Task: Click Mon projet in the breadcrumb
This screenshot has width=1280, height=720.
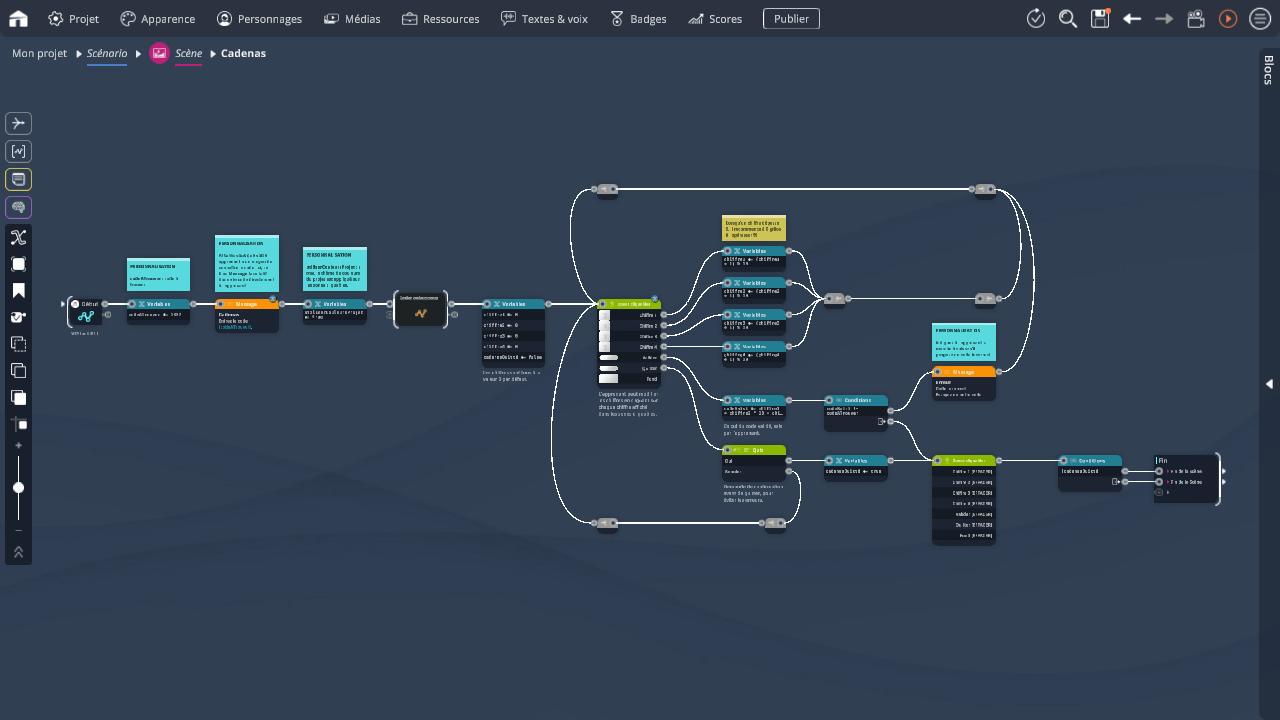Action: pos(39,53)
